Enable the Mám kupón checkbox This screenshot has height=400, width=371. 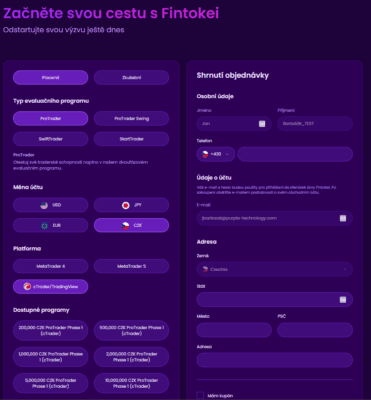point(200,396)
